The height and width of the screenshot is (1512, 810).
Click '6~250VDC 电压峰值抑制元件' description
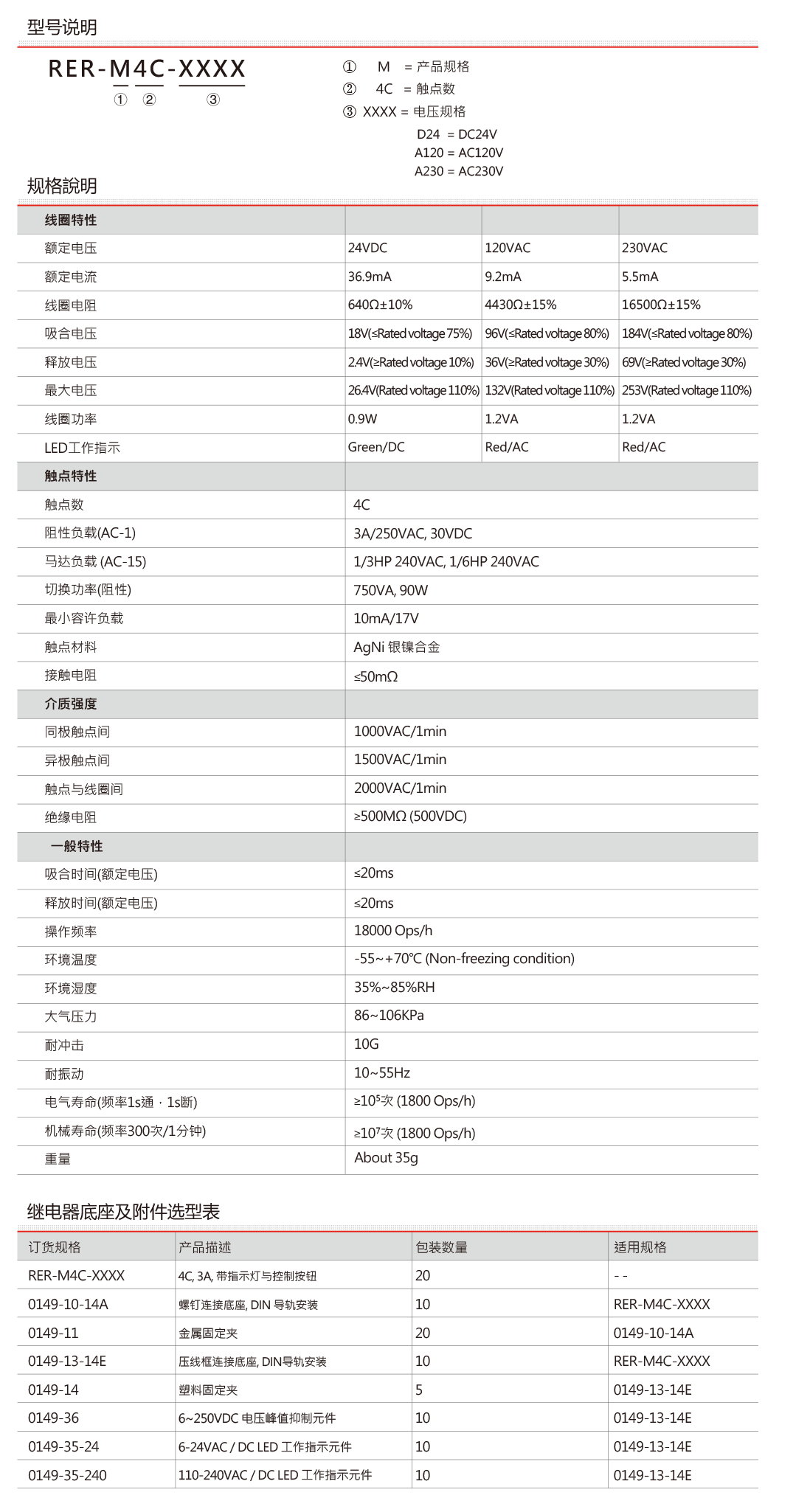pos(257,1418)
